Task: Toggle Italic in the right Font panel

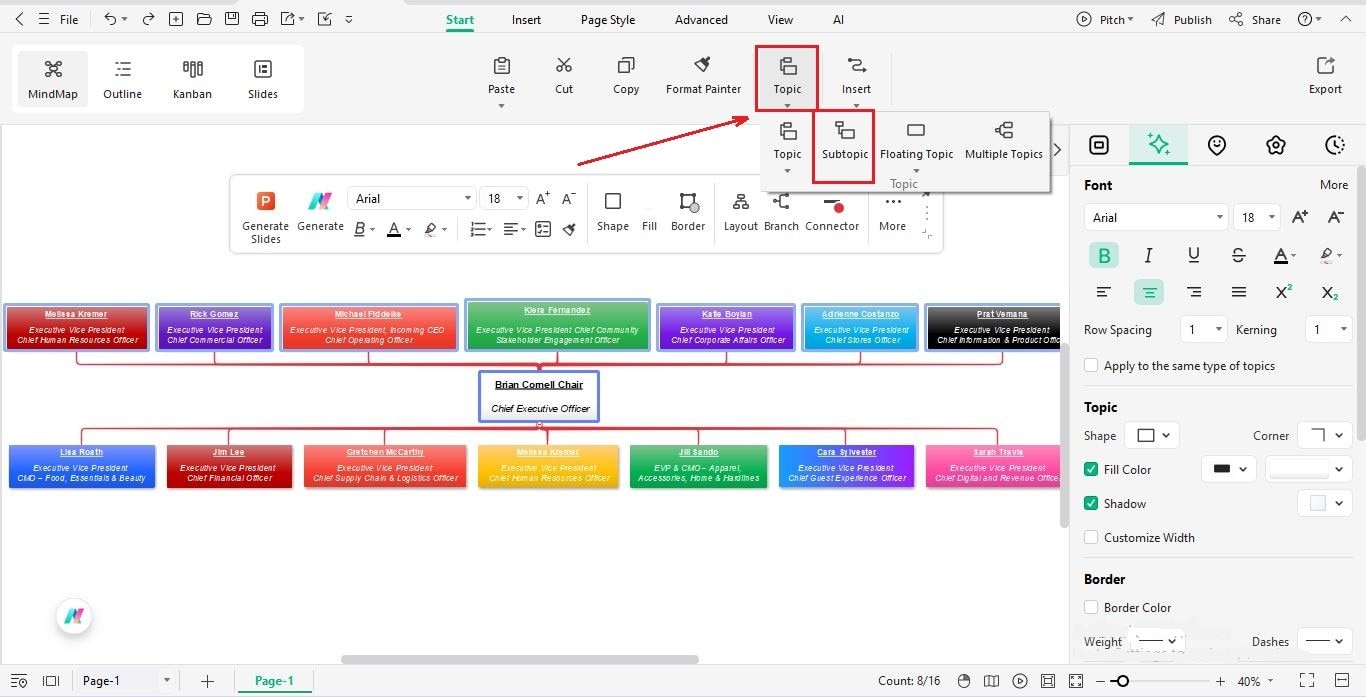Action: tap(1149, 255)
